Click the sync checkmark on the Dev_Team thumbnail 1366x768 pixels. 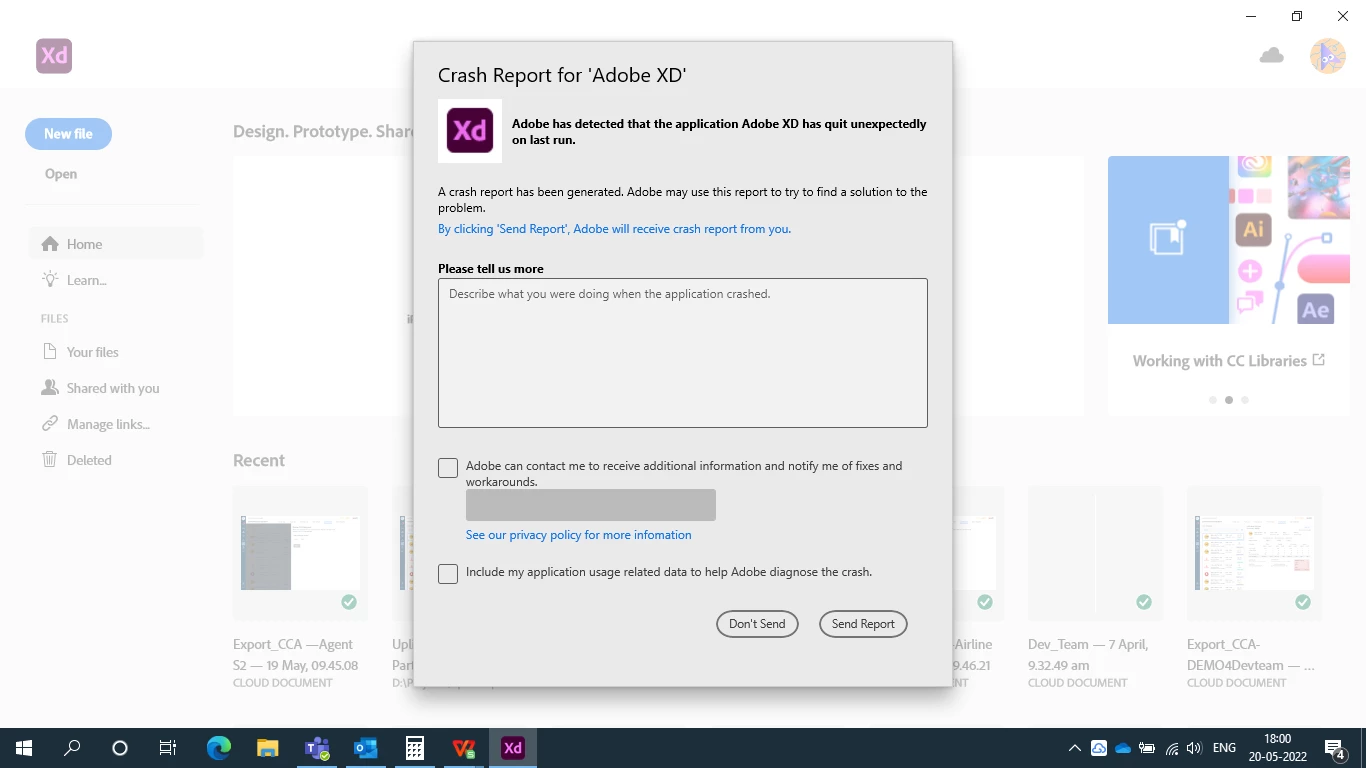(1144, 602)
